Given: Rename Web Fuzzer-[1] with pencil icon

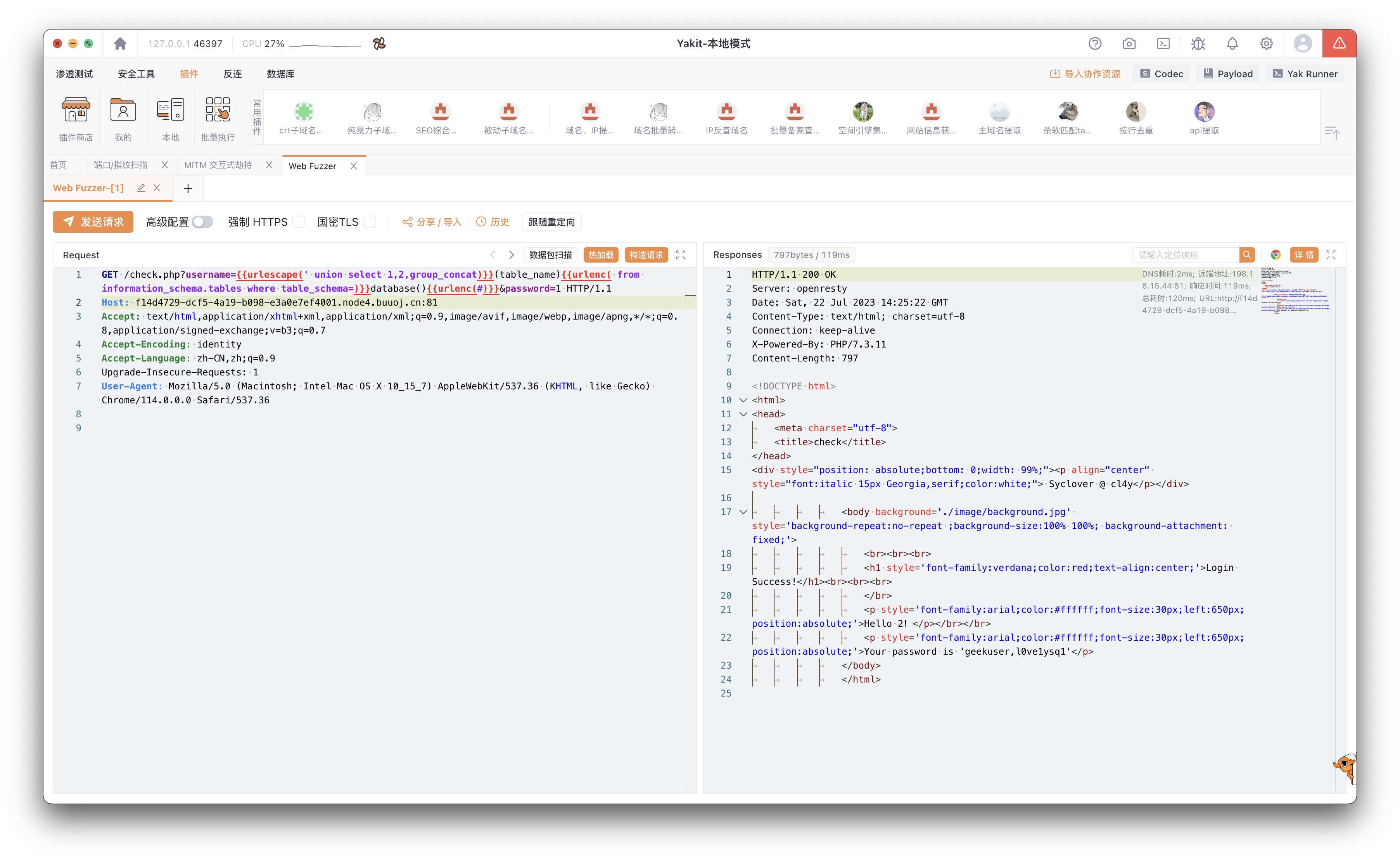Looking at the screenshot, I should click(x=141, y=188).
